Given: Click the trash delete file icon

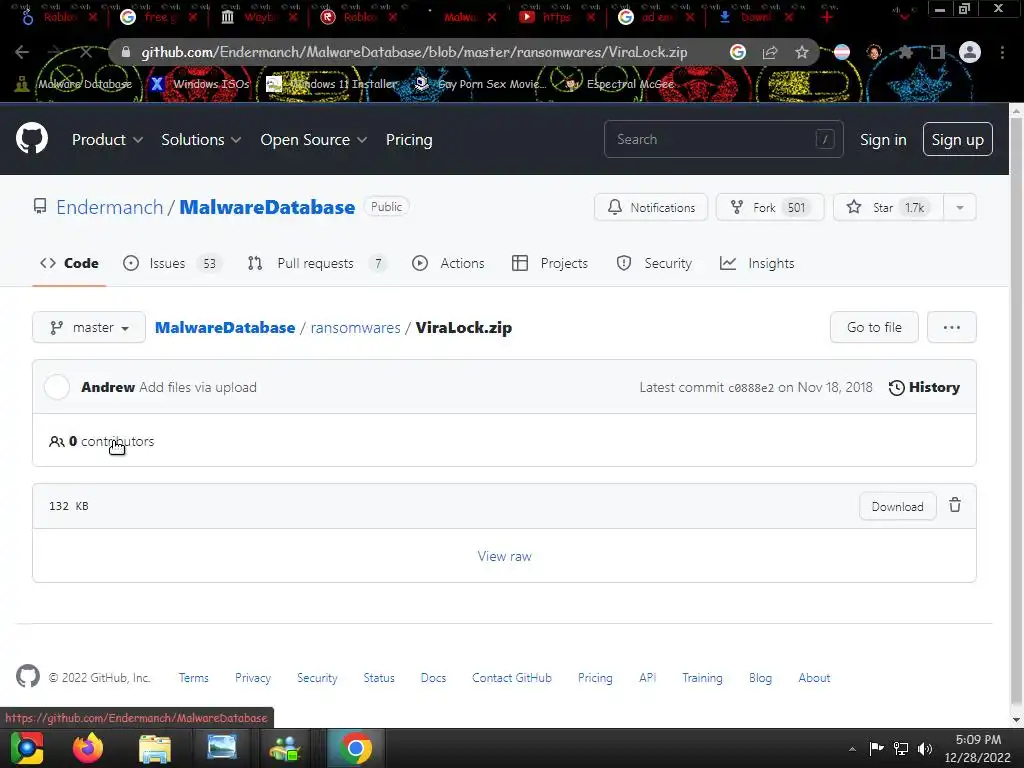Looking at the screenshot, I should coord(955,505).
